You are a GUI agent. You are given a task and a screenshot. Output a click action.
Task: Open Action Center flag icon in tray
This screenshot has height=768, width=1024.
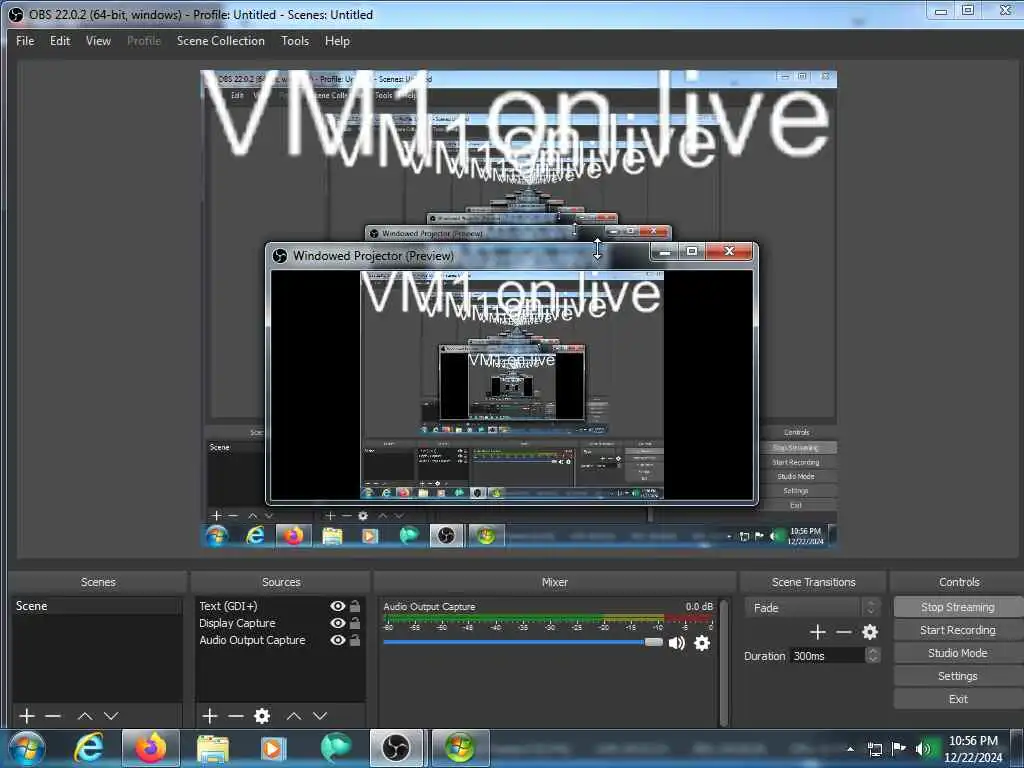tap(899, 749)
